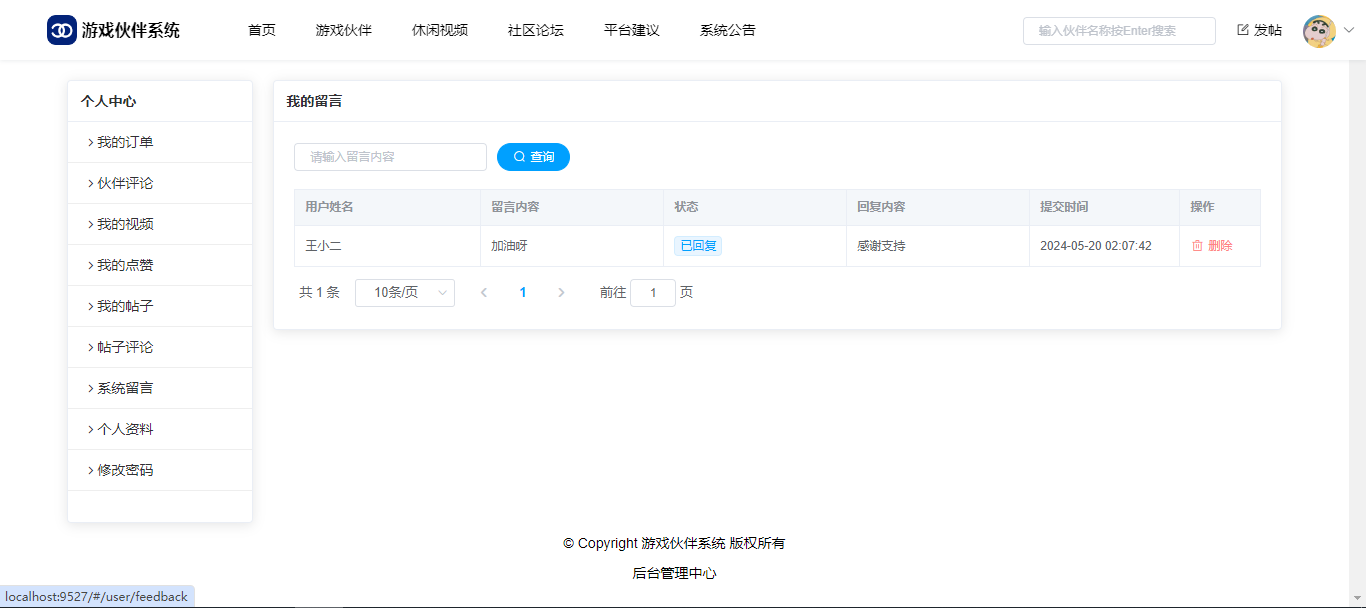Click the 游戏伙伴系统 logo icon
This screenshot has width=1366, height=608.
click(62, 30)
